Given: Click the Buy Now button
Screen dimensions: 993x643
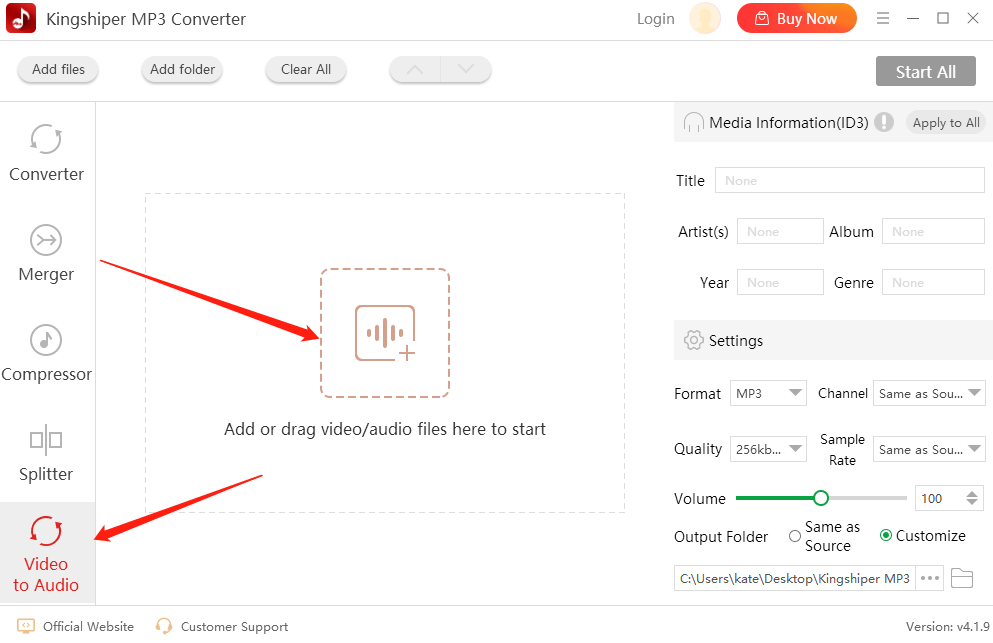Looking at the screenshot, I should 797,18.
